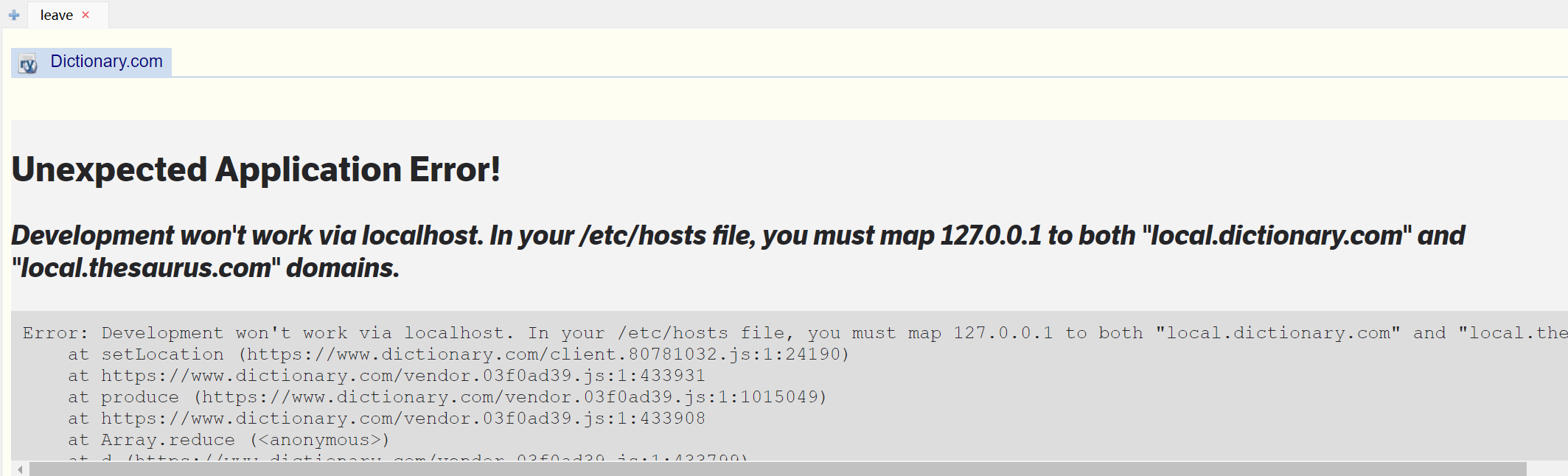Viewport: 1568px width, 476px height.
Task: Click stack line ending "js:1:433908"
Action: pyautogui.click(x=386, y=419)
